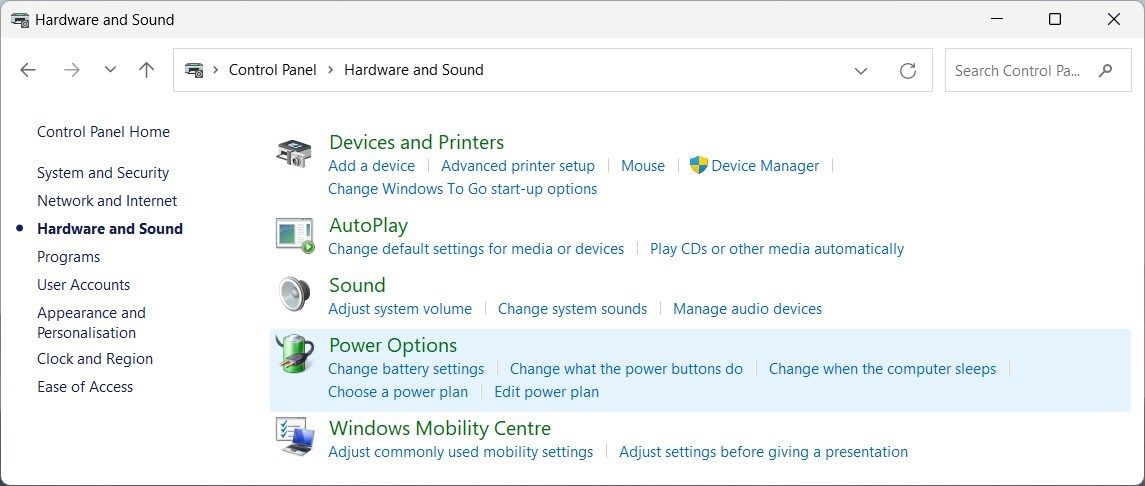Select System and Security in sidebar
This screenshot has width=1145, height=486.
[103, 173]
